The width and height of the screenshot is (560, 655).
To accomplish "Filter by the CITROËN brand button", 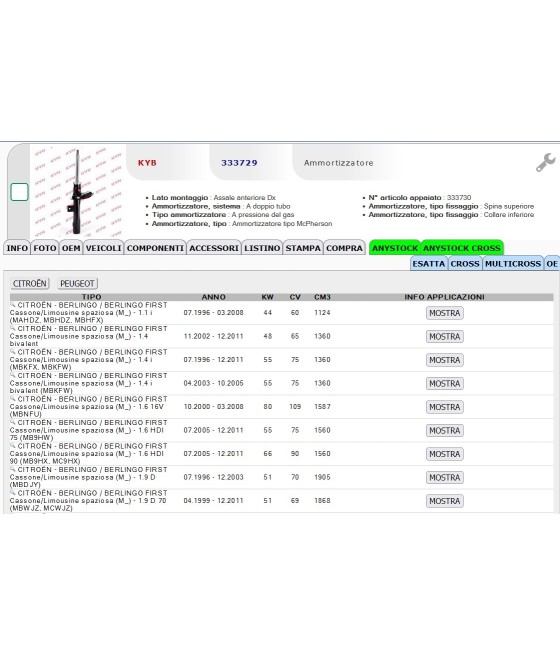I will pyautogui.click(x=30, y=284).
